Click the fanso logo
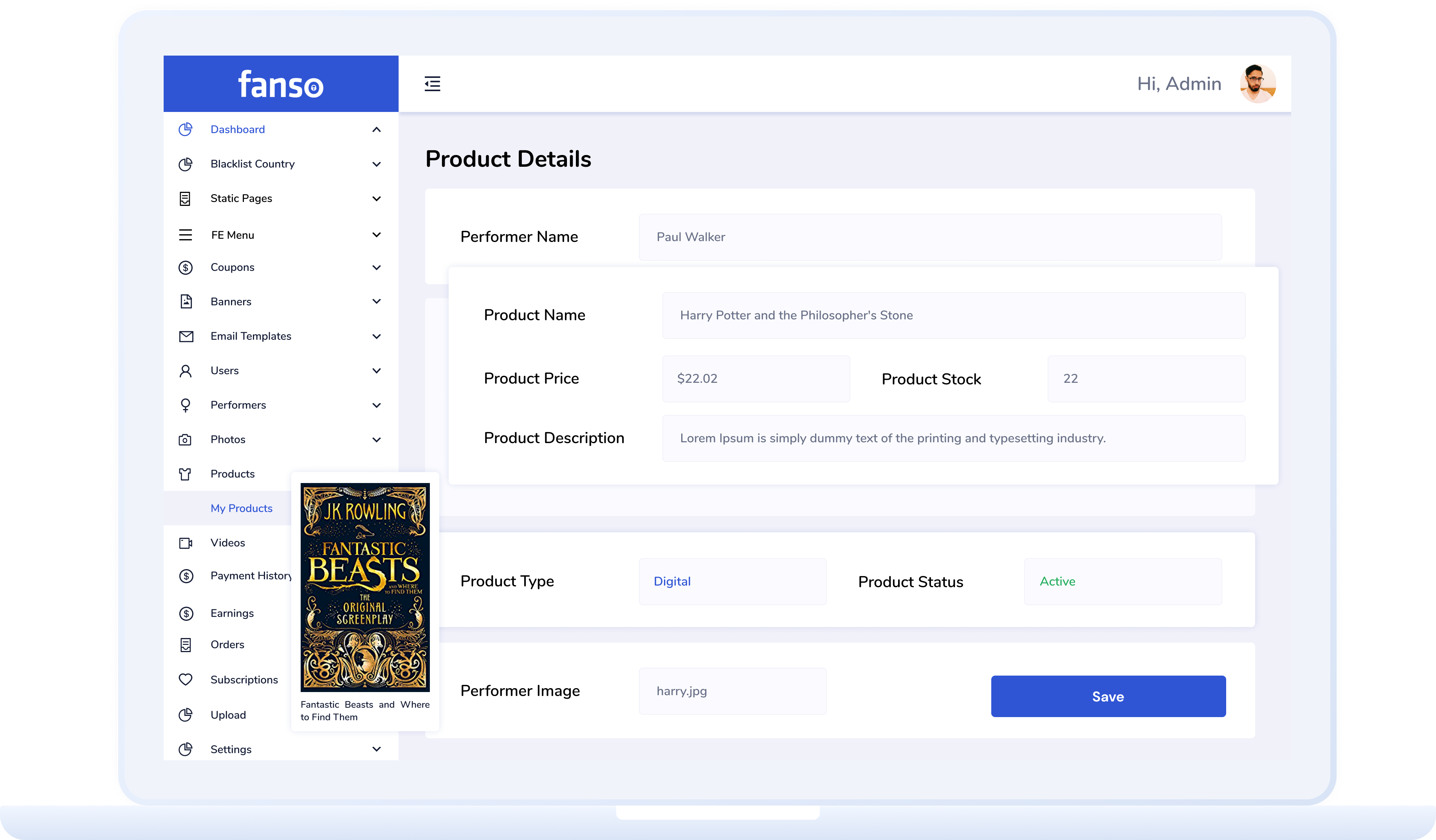 click(280, 84)
